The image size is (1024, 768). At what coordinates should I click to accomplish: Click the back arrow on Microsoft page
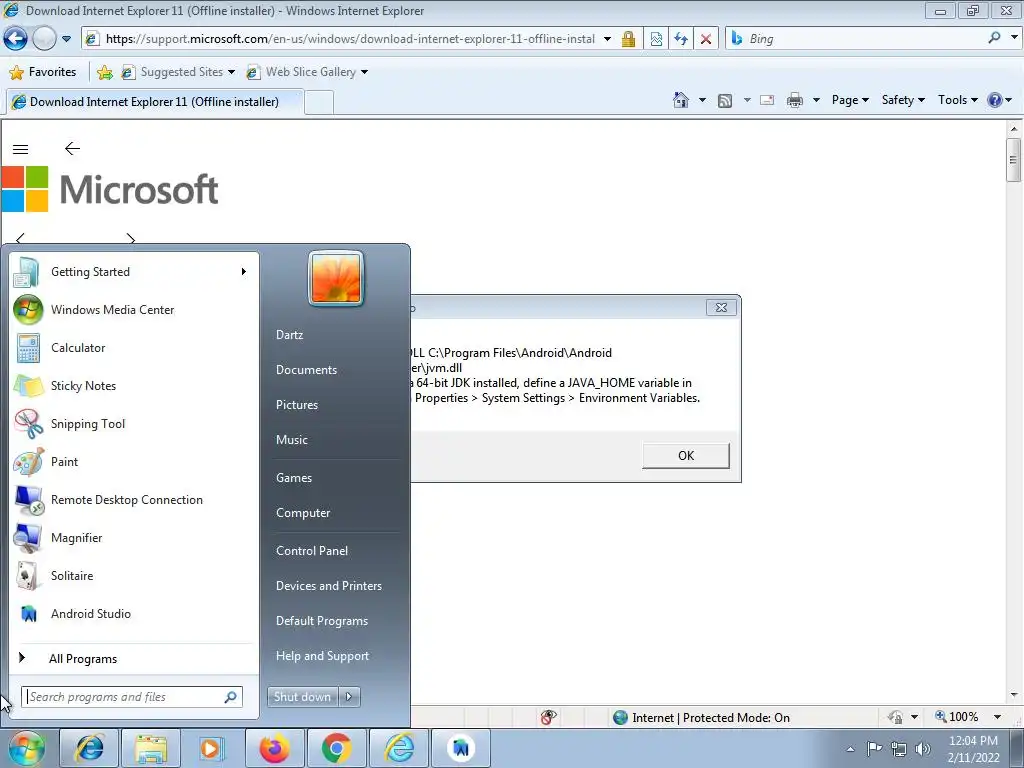72,149
